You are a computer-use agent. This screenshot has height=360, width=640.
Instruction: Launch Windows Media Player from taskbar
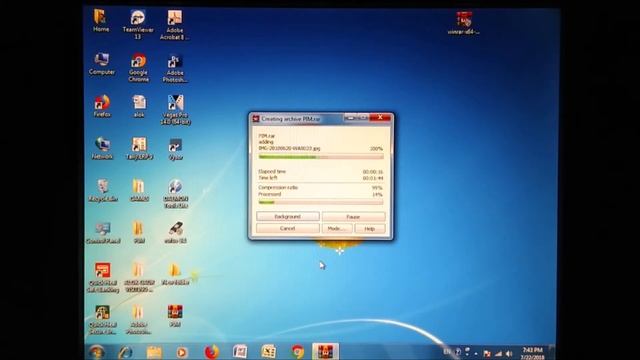[182, 352]
